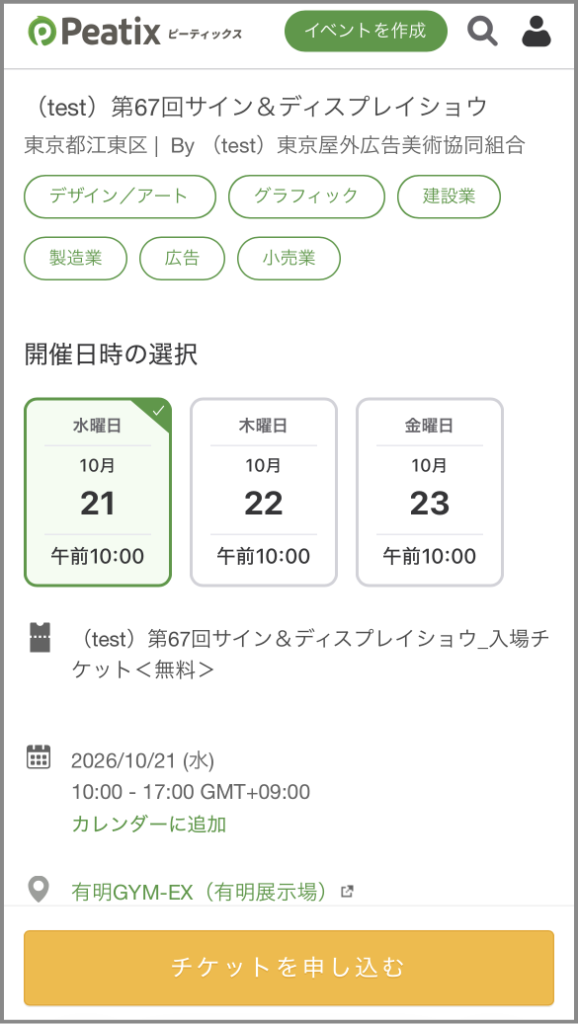This screenshot has height=1024, width=578.
Task: Click the カレンダーに追加 link
Action: [x=149, y=824]
